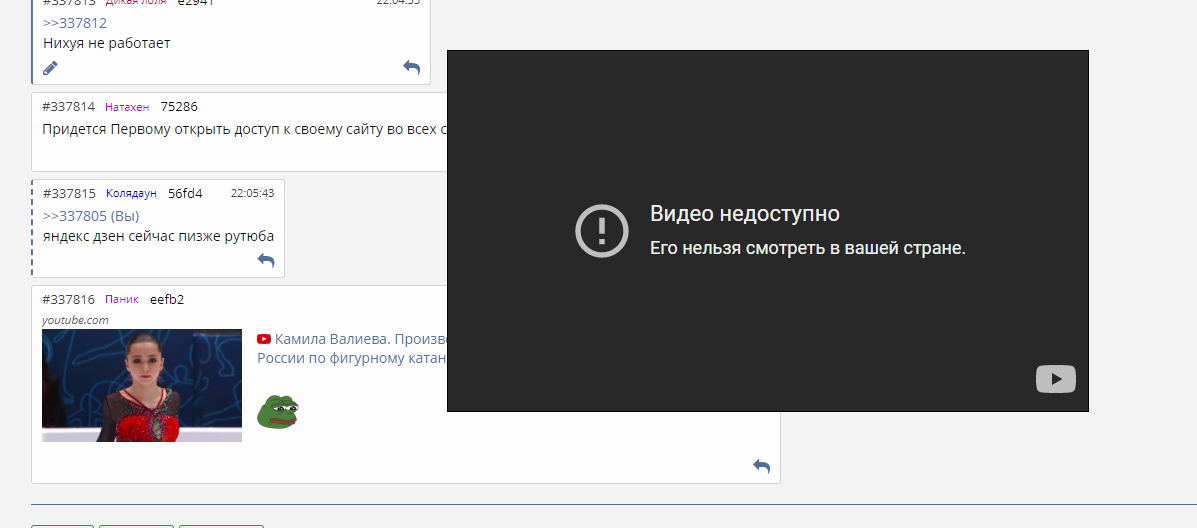The height and width of the screenshot is (528, 1197).
Task: Click the sad Pepe frog sticker
Action: pos(278,410)
